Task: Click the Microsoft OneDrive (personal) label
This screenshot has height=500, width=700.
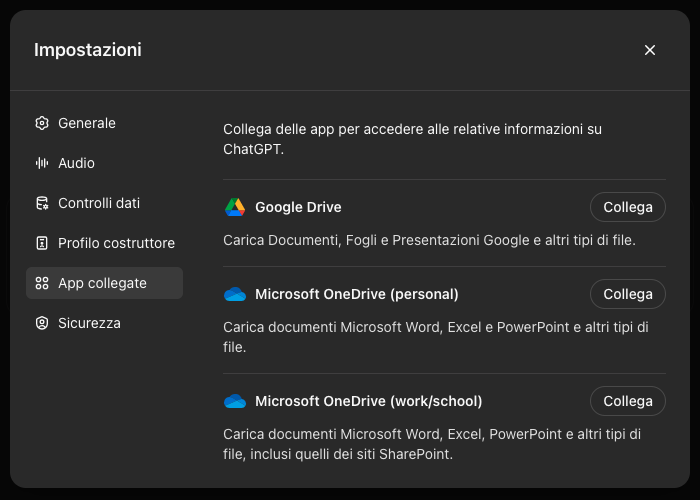Action: click(x=357, y=294)
